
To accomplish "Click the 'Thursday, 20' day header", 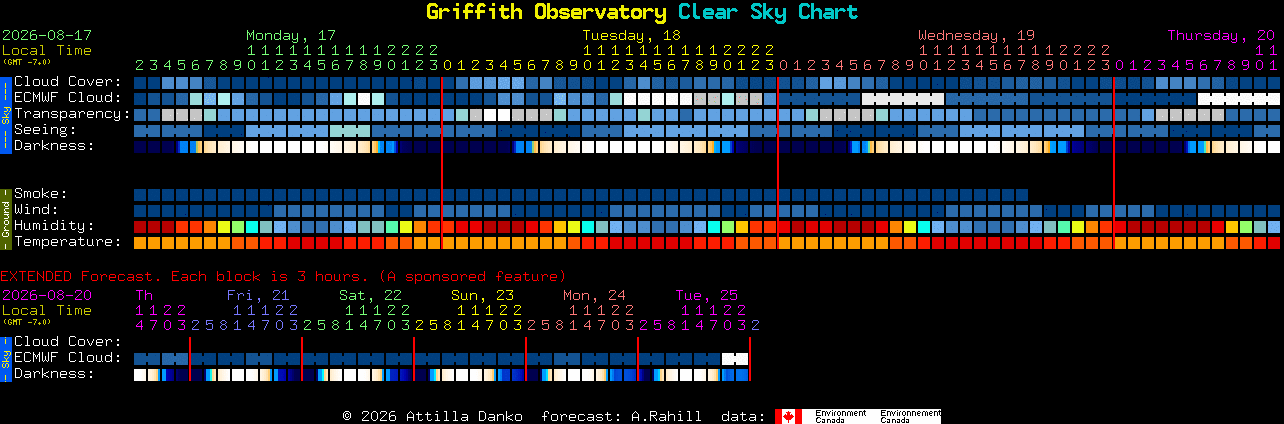I will point(1221,34).
